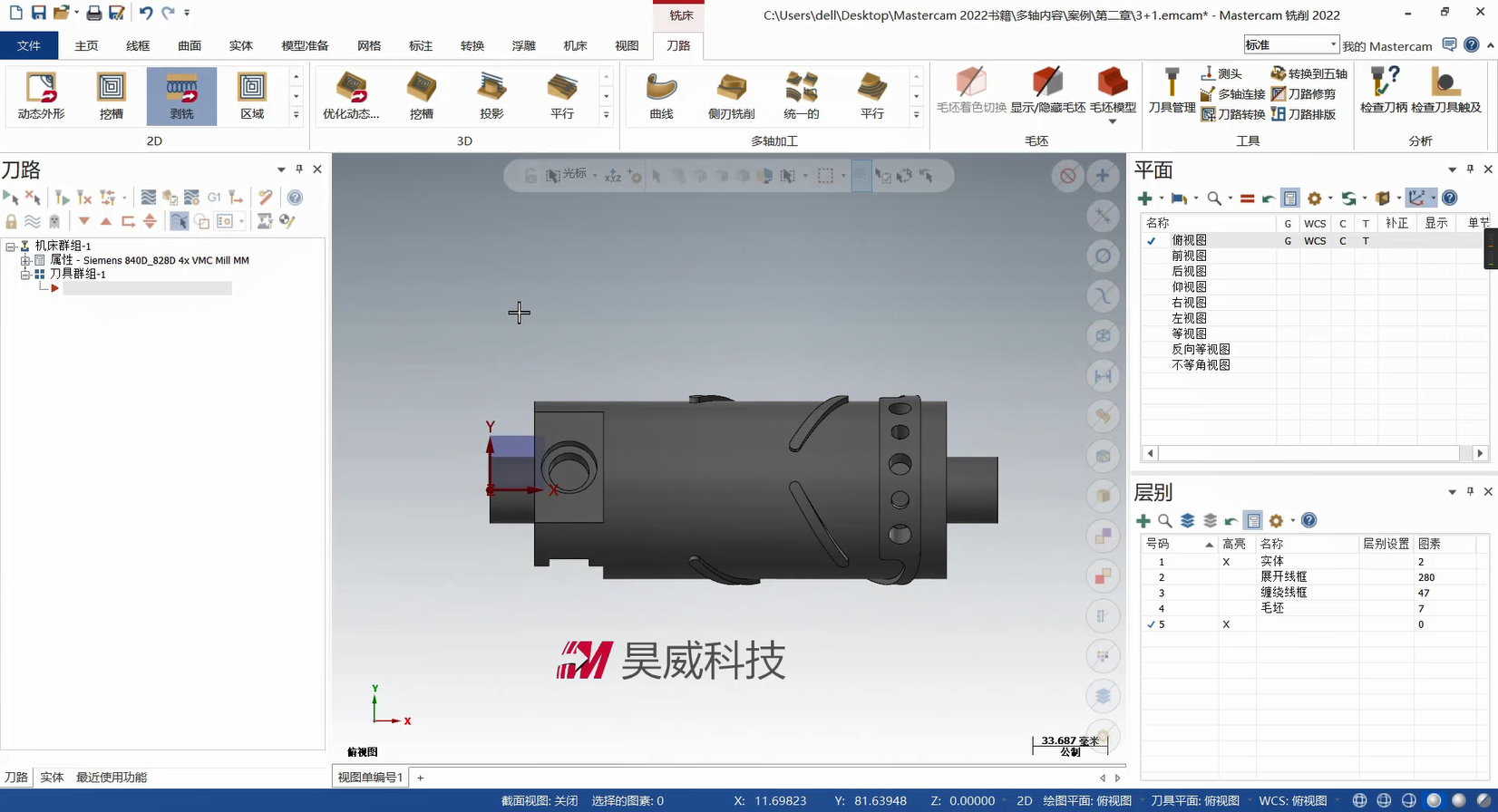This screenshot has width=1498, height=812.
Task: Add a new viewsheet with plus button
Action: pos(421,778)
